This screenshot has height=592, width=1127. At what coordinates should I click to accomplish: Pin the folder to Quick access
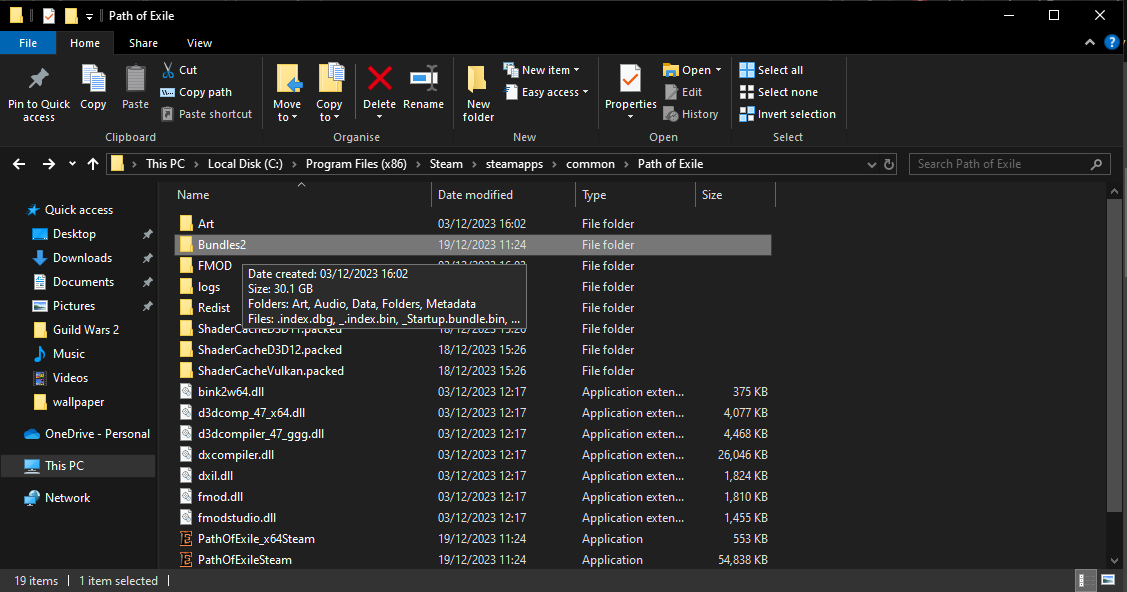click(39, 93)
